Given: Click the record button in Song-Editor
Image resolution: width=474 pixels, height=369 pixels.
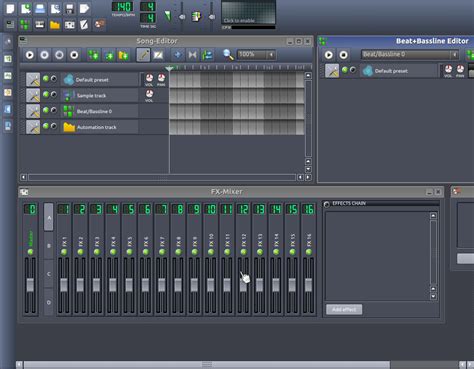Looking at the screenshot, I should click(44, 55).
